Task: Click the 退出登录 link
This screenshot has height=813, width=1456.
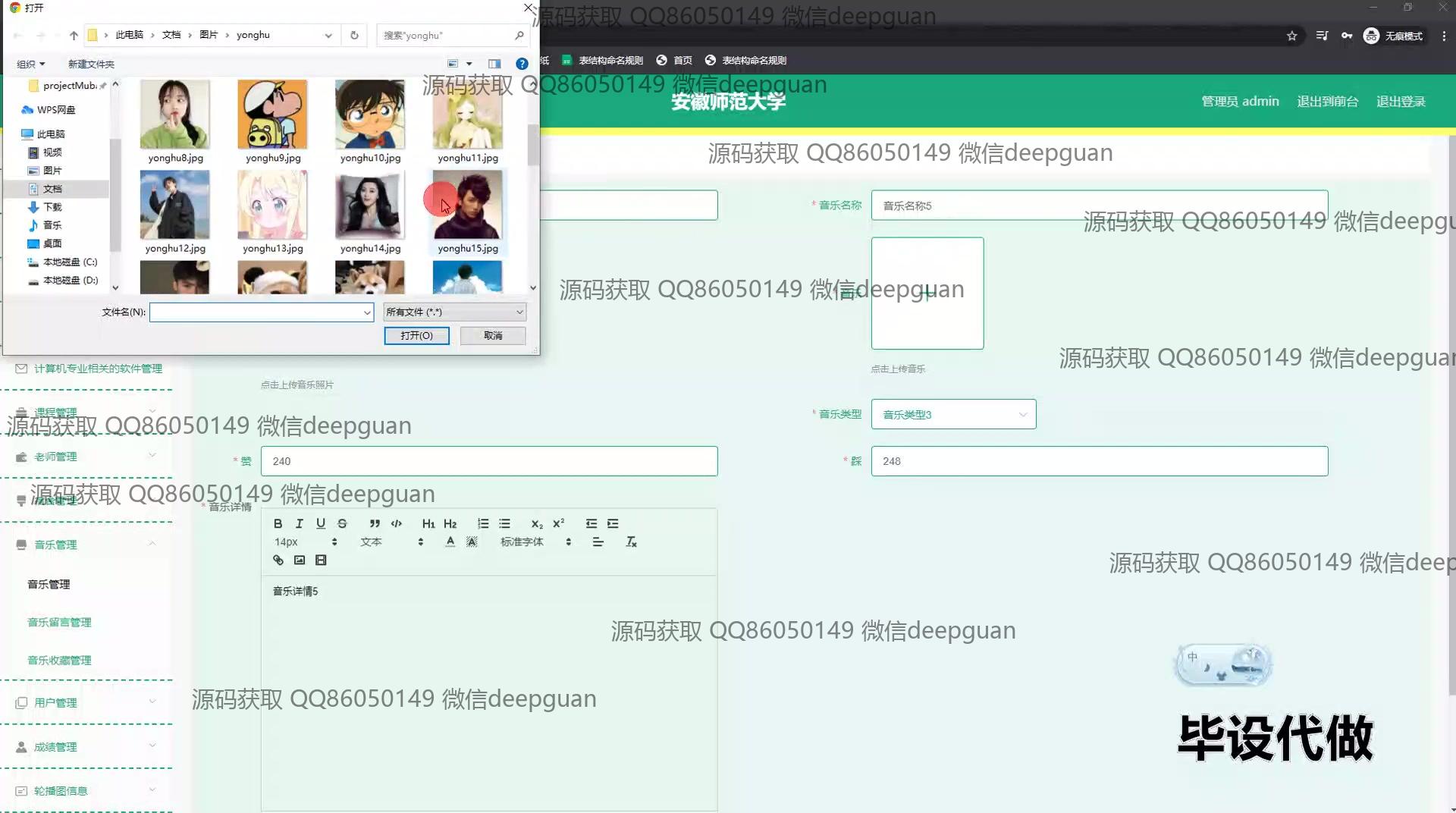Action: click(x=1401, y=102)
